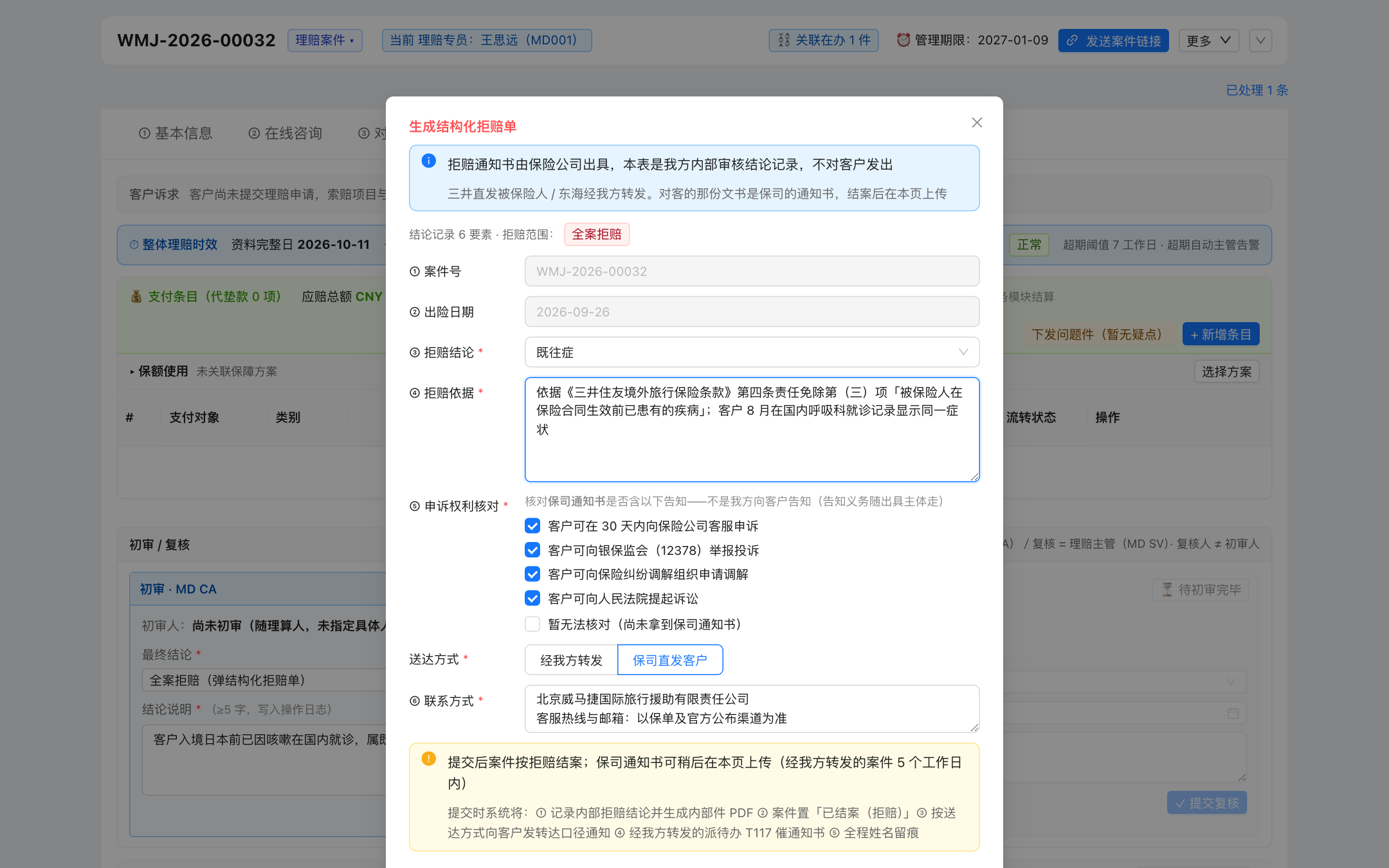Click the money bag icon beside 支付条目
The image size is (1389, 868).
click(x=136, y=296)
